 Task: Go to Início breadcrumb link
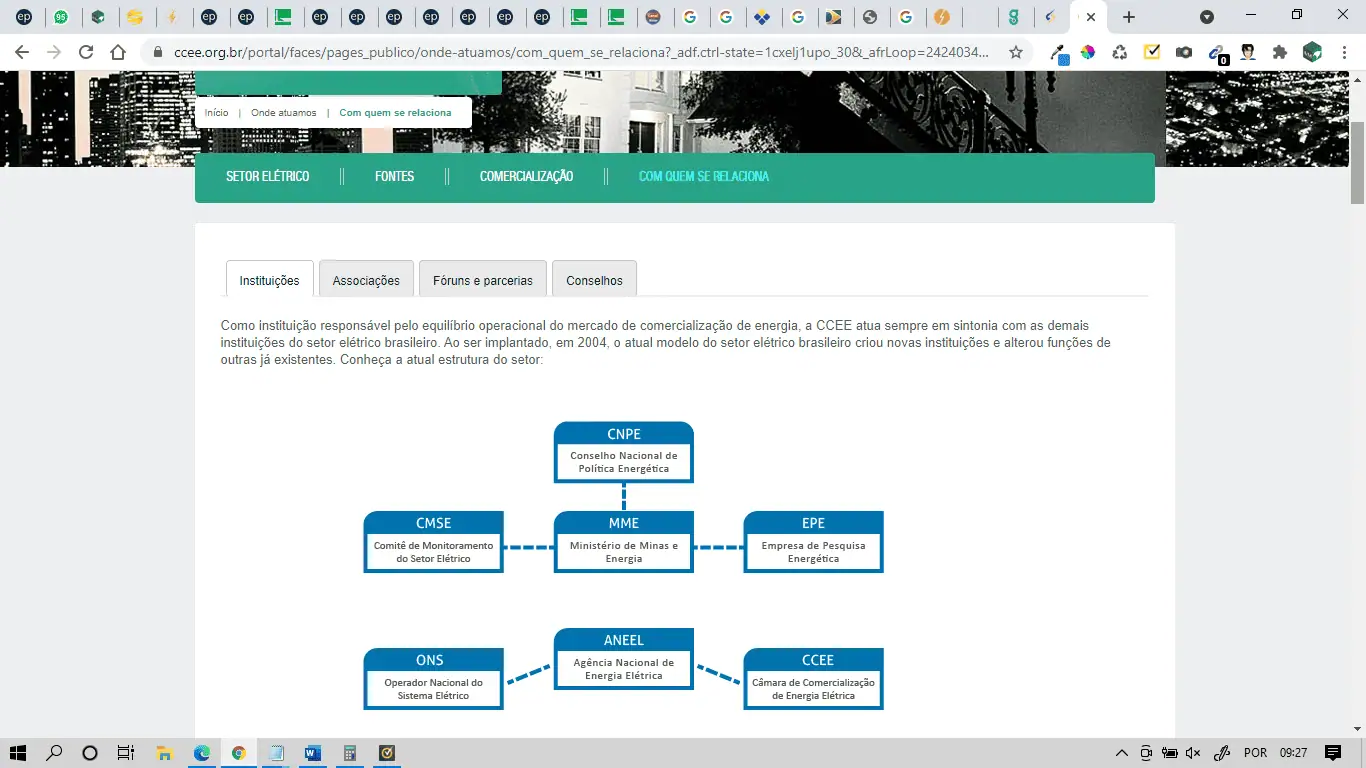pyautogui.click(x=216, y=113)
